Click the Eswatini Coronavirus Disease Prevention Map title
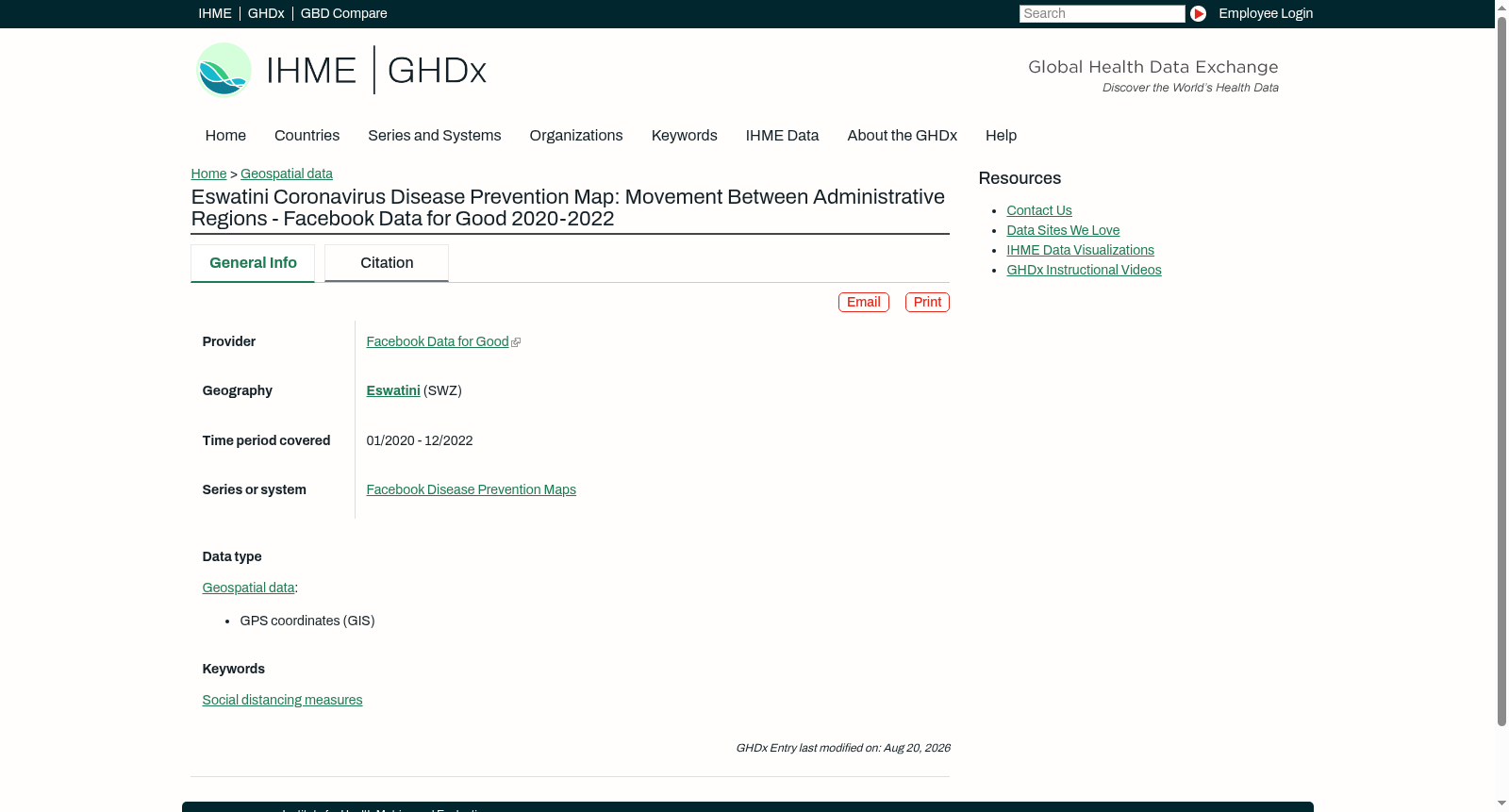The image size is (1509, 812). coord(568,207)
